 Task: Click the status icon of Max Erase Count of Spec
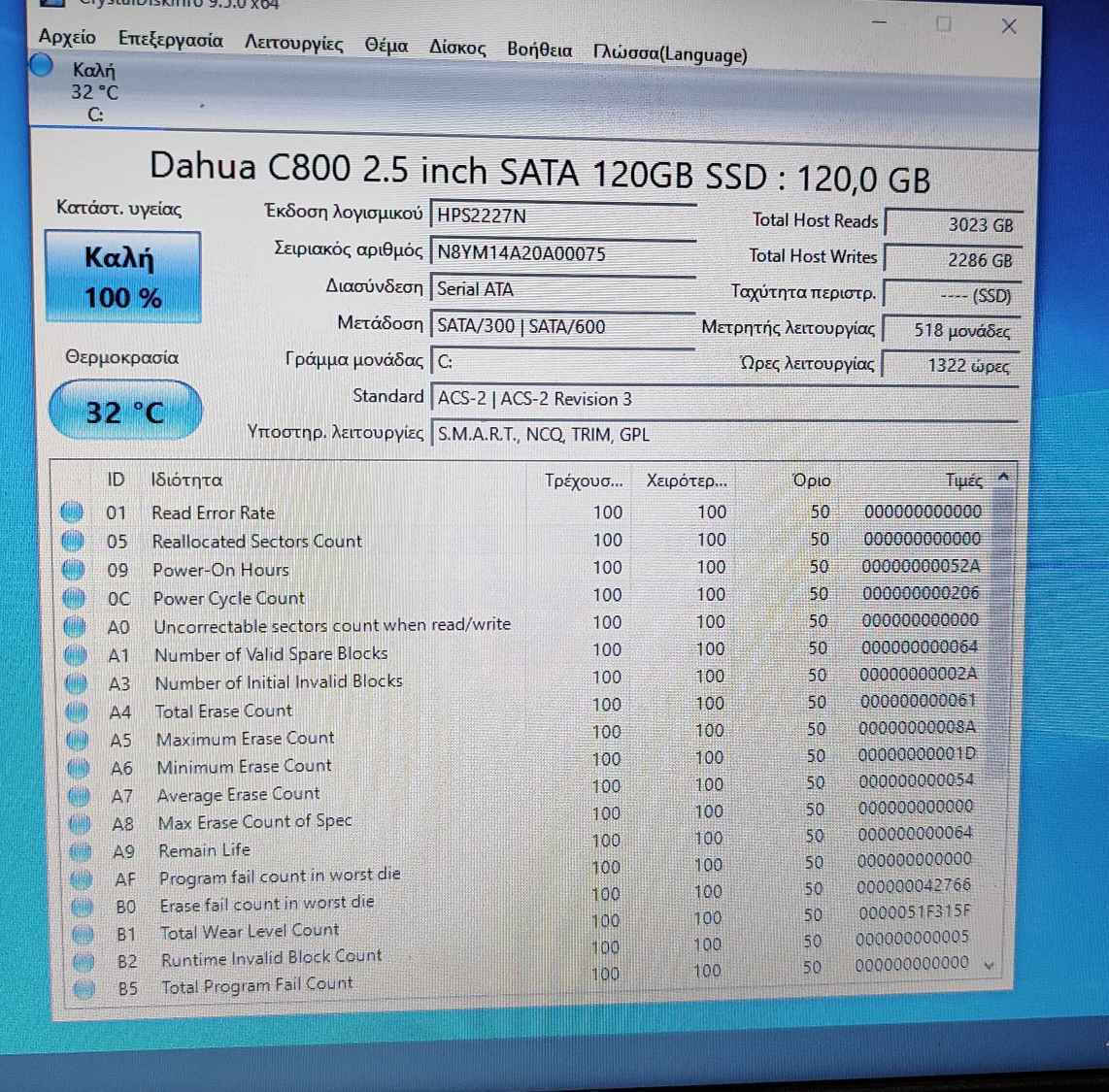point(80,823)
